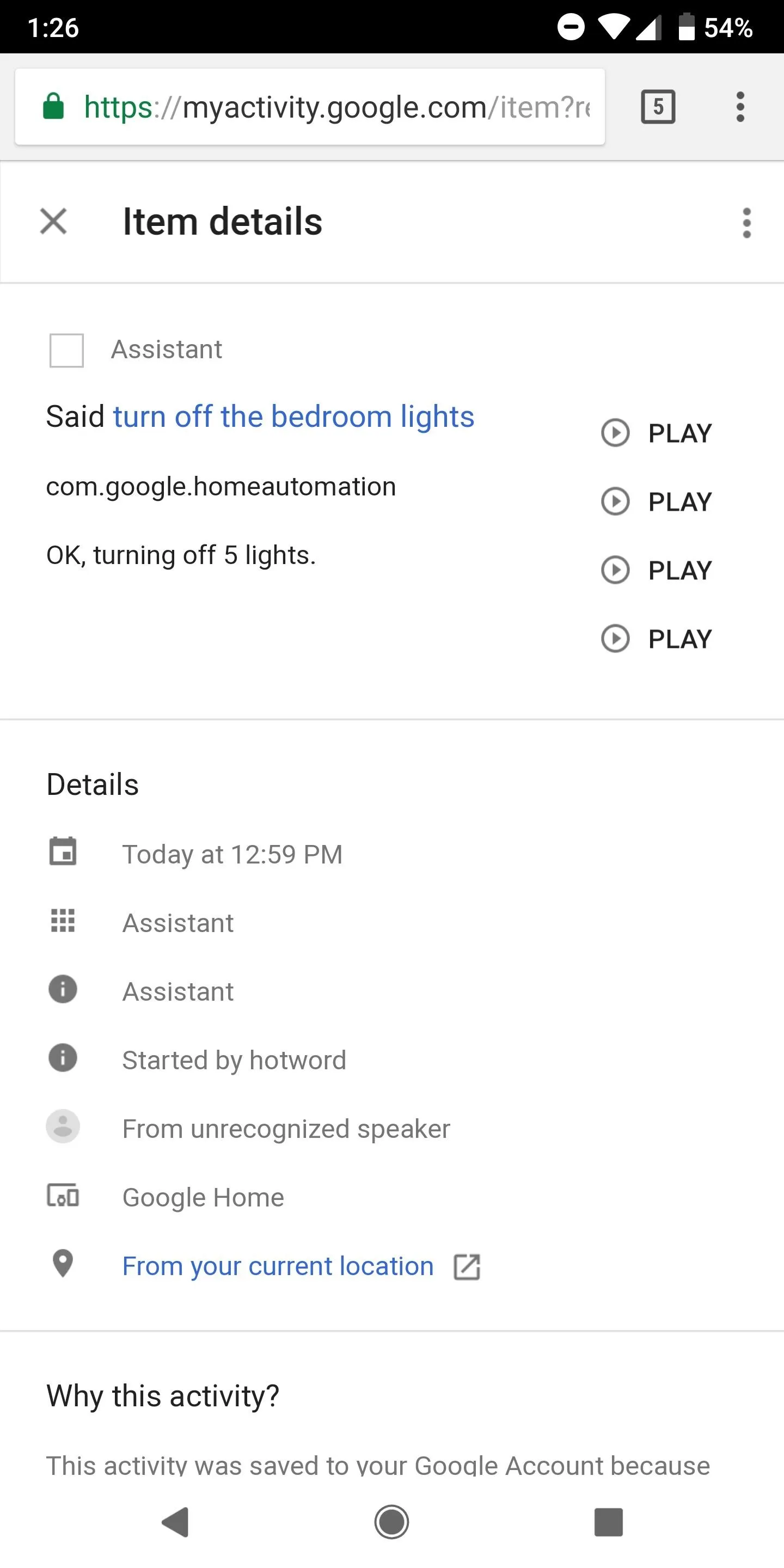Open Item details three-dot overflow menu

click(x=747, y=223)
